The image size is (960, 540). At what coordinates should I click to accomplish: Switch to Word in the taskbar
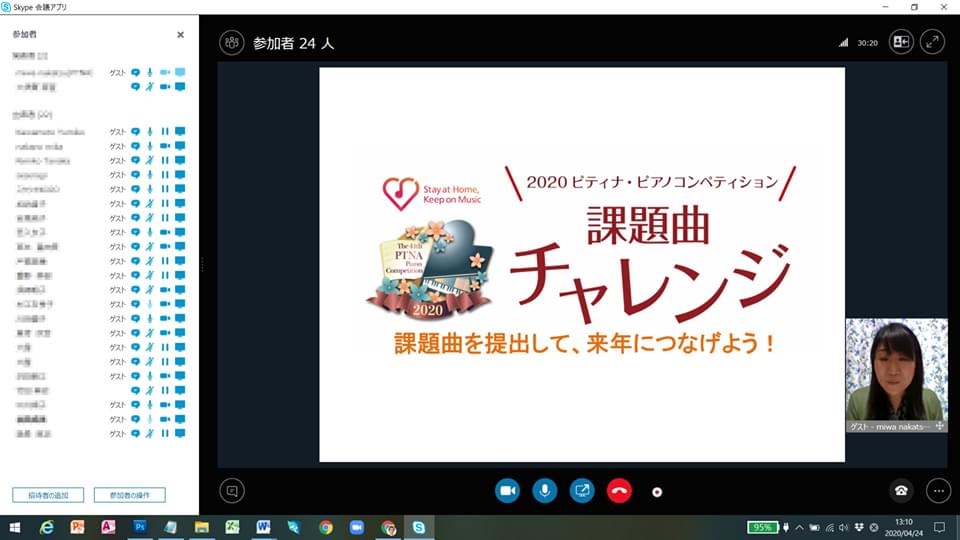[x=263, y=527]
